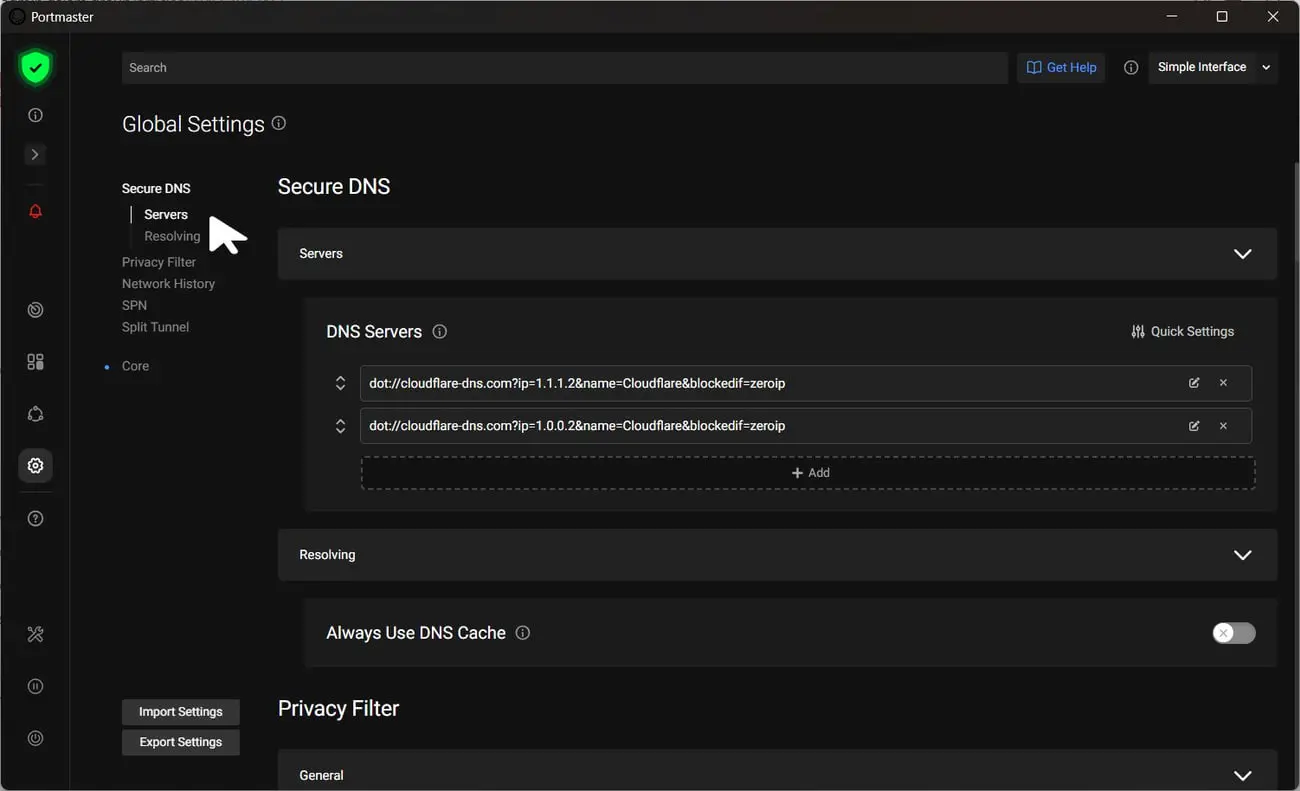Open the Simple Interface dropdown
The image size is (1300, 791).
(x=1213, y=67)
